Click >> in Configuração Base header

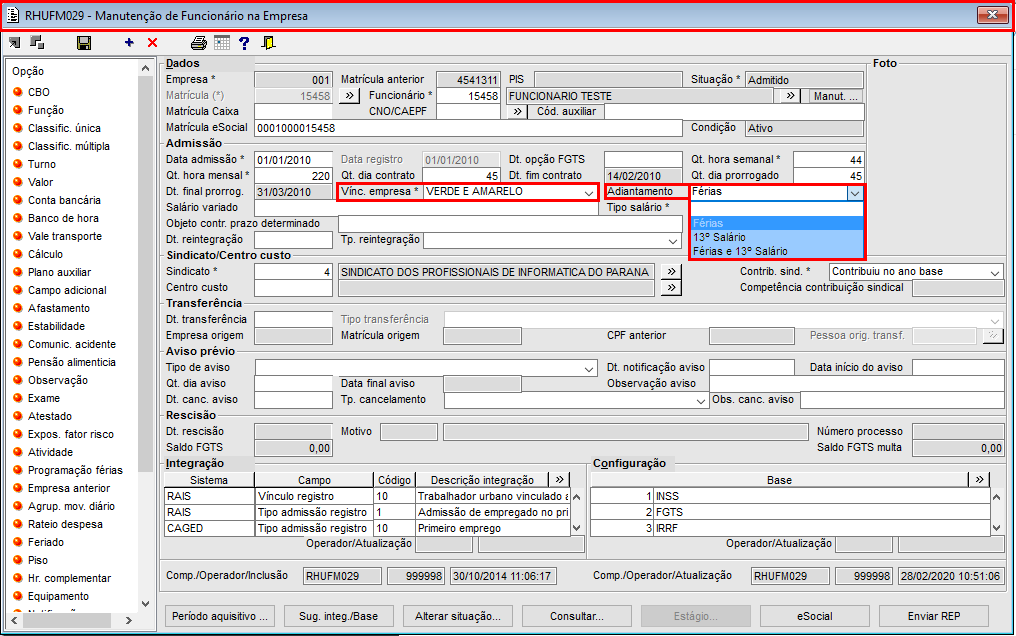point(979,479)
